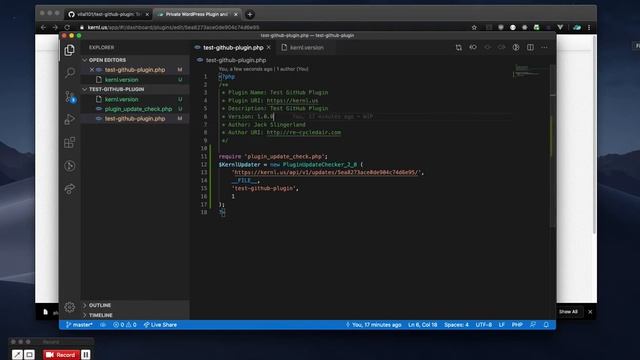The width and height of the screenshot is (640, 360).
Task: Bookmark this page with the star icon
Action: point(474,27)
